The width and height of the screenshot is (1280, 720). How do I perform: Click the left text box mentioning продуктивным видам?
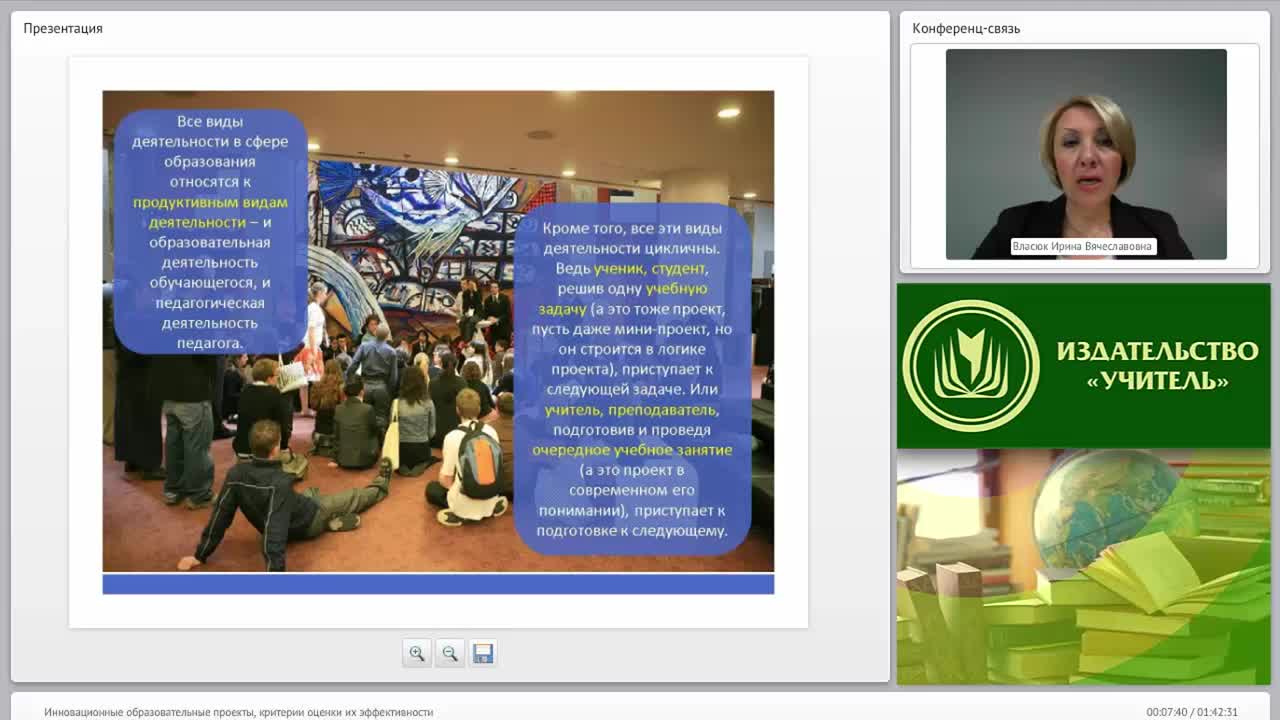click(x=210, y=232)
